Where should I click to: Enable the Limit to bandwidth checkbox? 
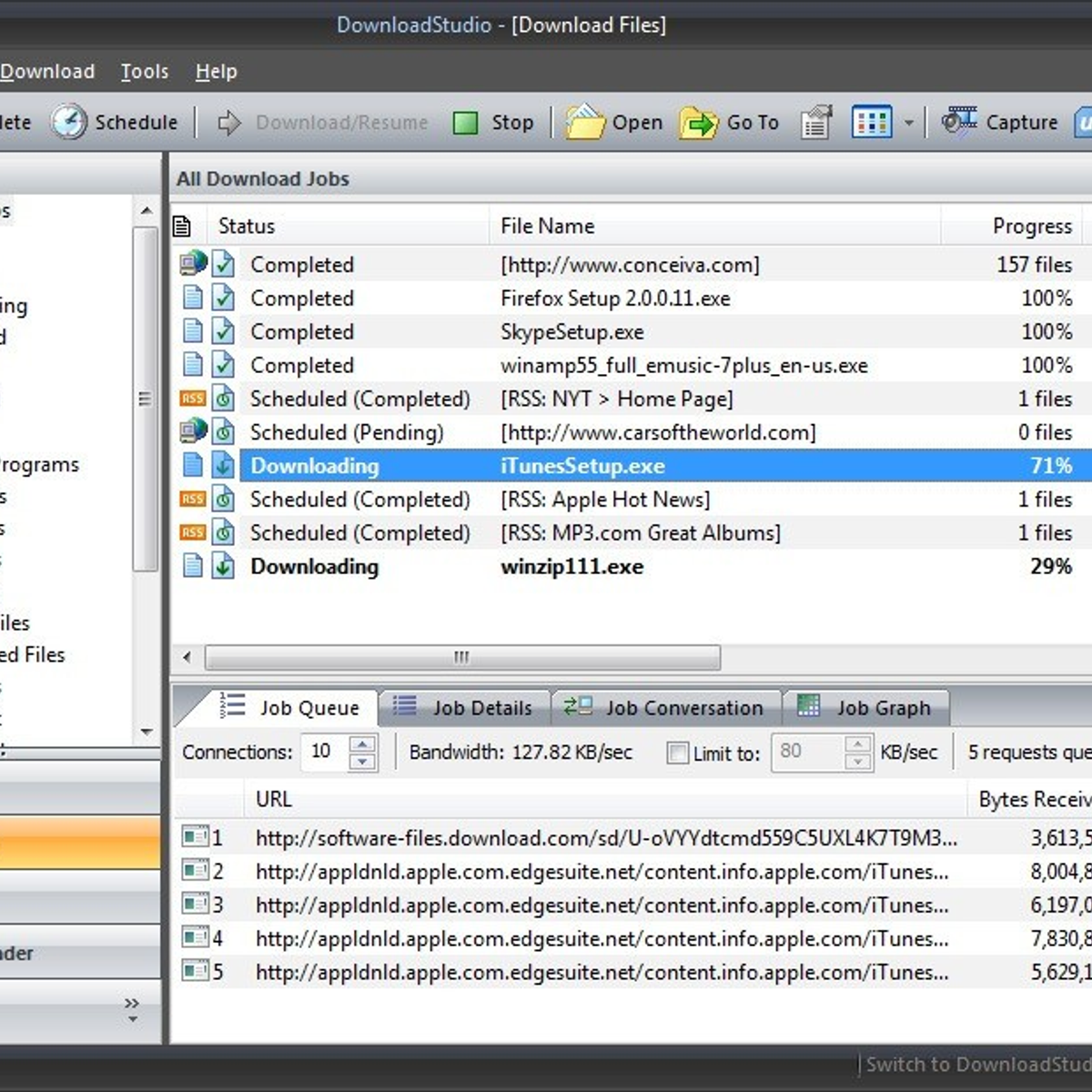(x=677, y=753)
